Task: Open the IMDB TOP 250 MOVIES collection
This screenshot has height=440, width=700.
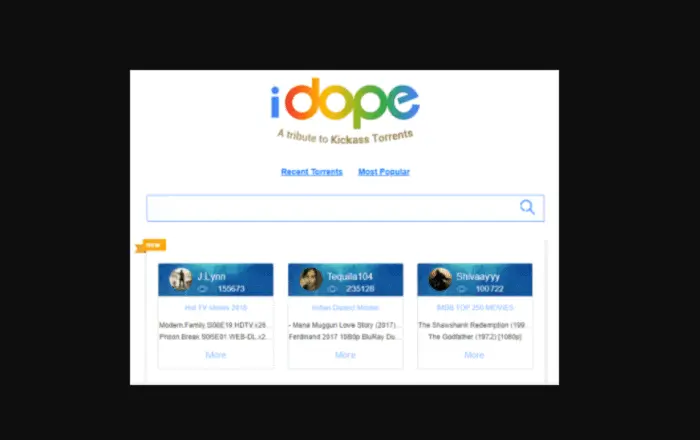Action: (475, 307)
